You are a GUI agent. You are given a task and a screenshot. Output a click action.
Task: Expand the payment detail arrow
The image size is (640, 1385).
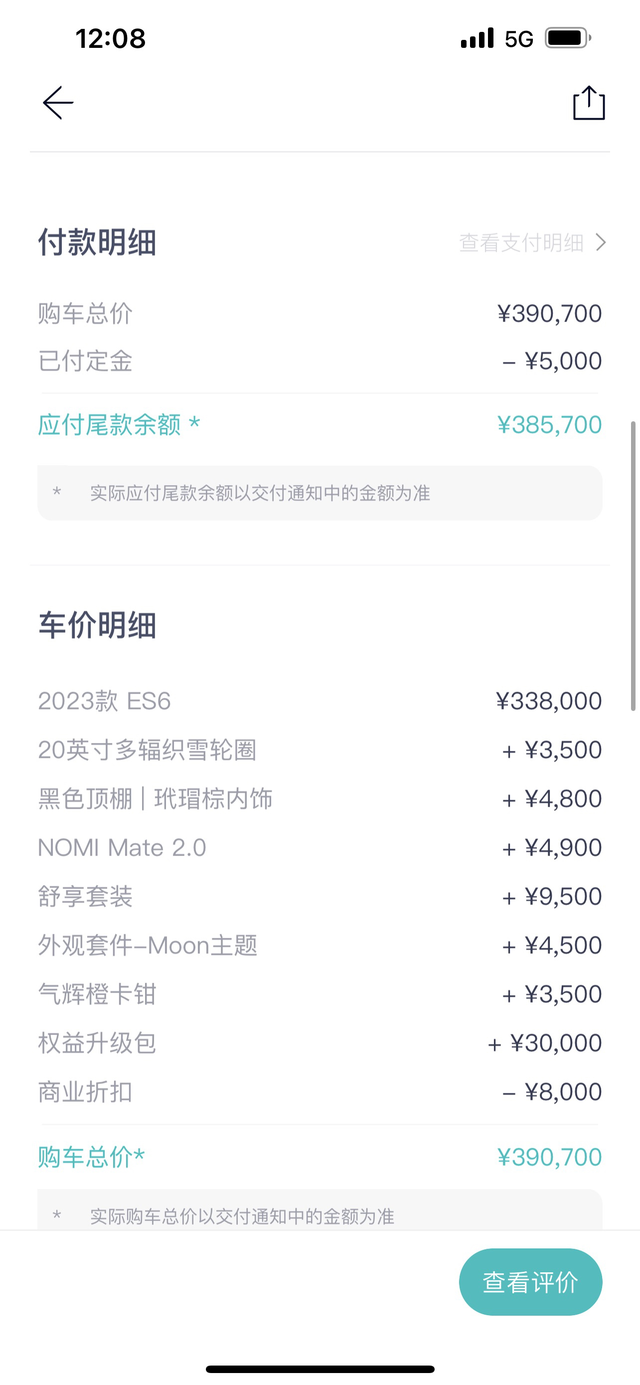click(599, 242)
